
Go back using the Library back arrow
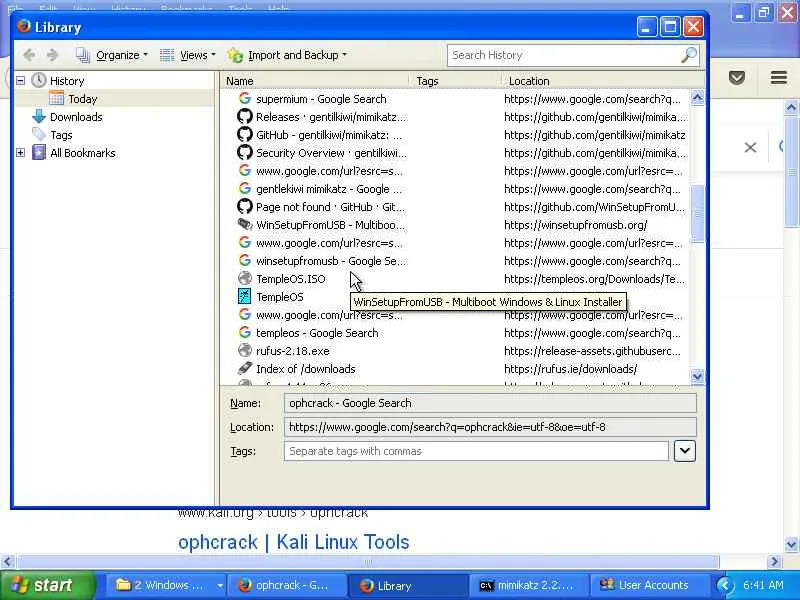29,55
